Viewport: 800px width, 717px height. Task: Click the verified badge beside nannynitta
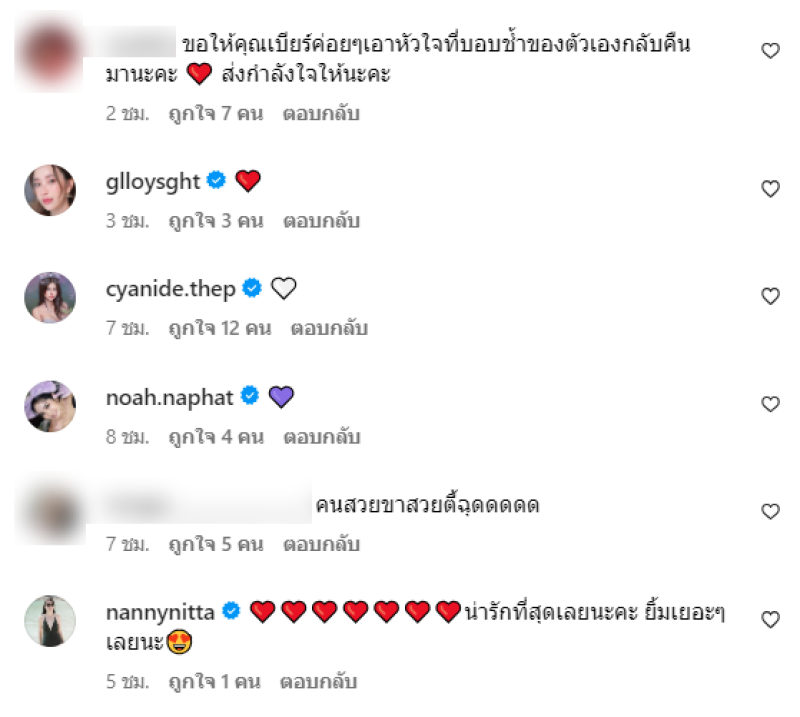(x=231, y=610)
